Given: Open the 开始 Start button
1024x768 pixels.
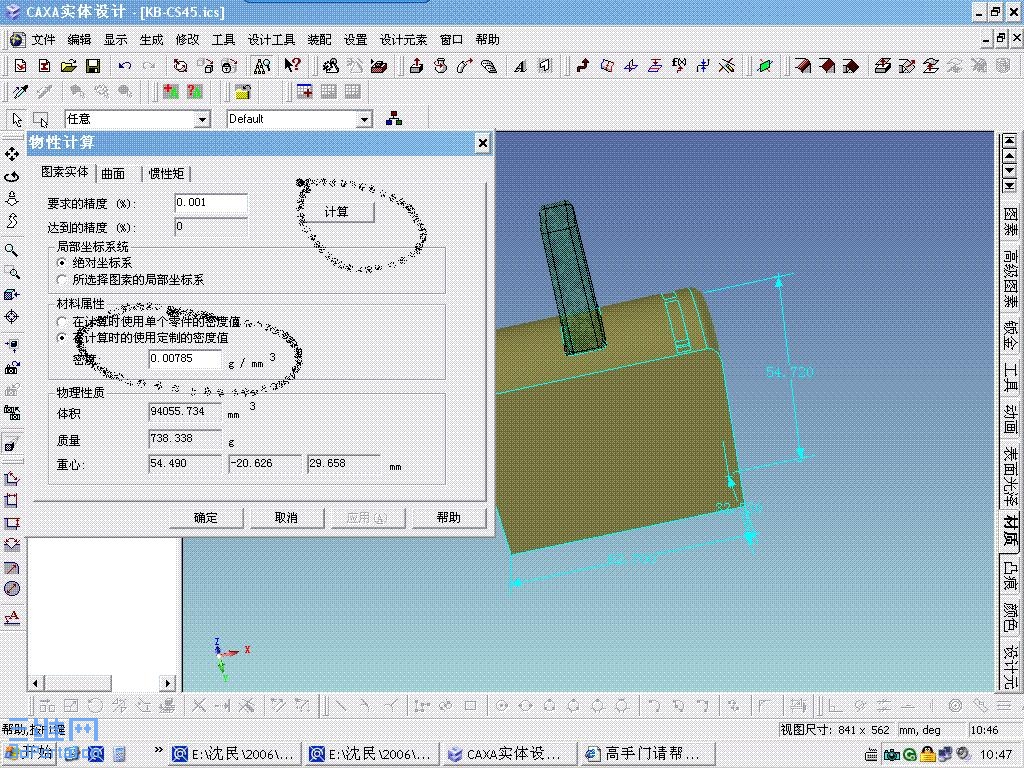Looking at the screenshot, I should [x=30, y=753].
